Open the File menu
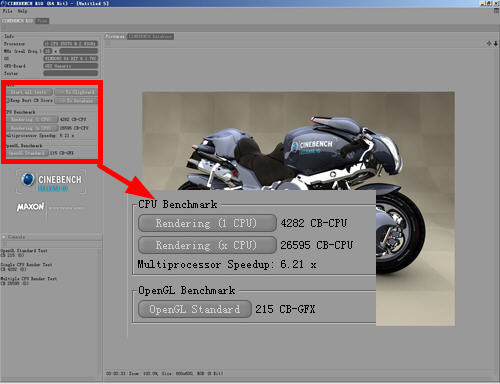 8,11
